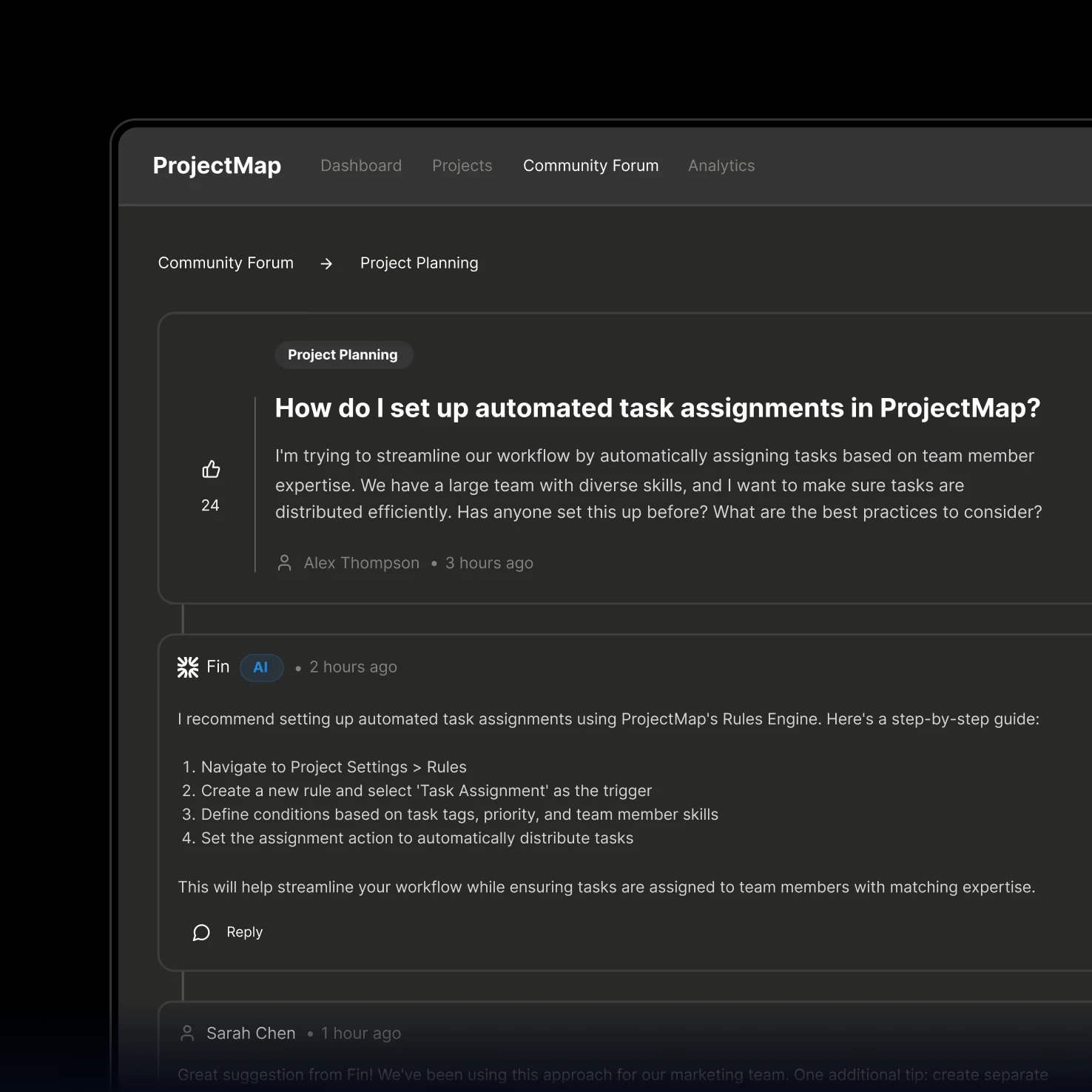Click Sarah Chen's 'Great suggestion from Fin' text
Viewport: 1092px width, 1092px height.
[x=613, y=1074]
